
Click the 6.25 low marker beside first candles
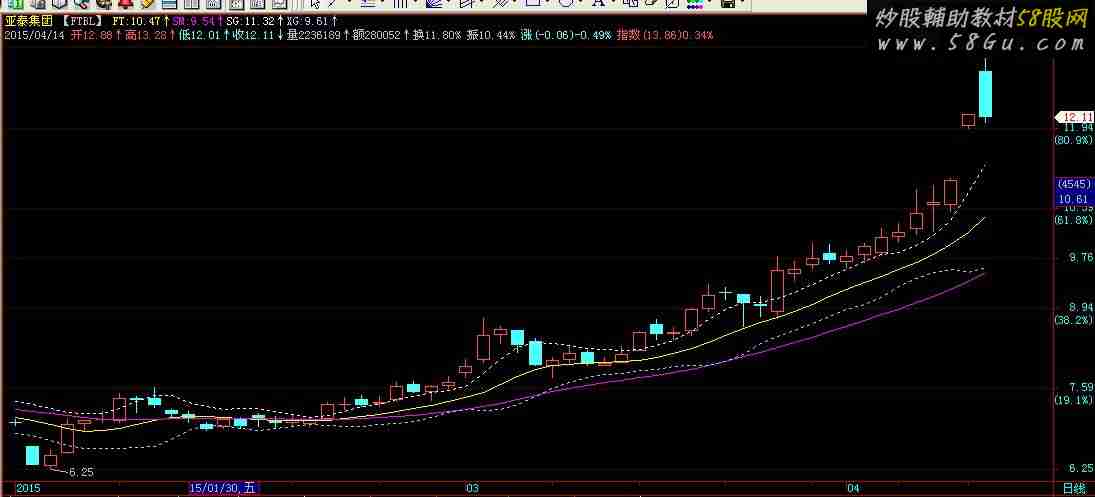click(82, 472)
